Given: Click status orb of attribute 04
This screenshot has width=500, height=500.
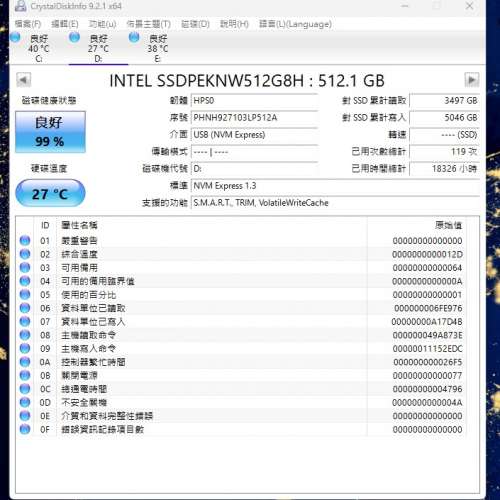Looking at the screenshot, I should click(25, 281).
